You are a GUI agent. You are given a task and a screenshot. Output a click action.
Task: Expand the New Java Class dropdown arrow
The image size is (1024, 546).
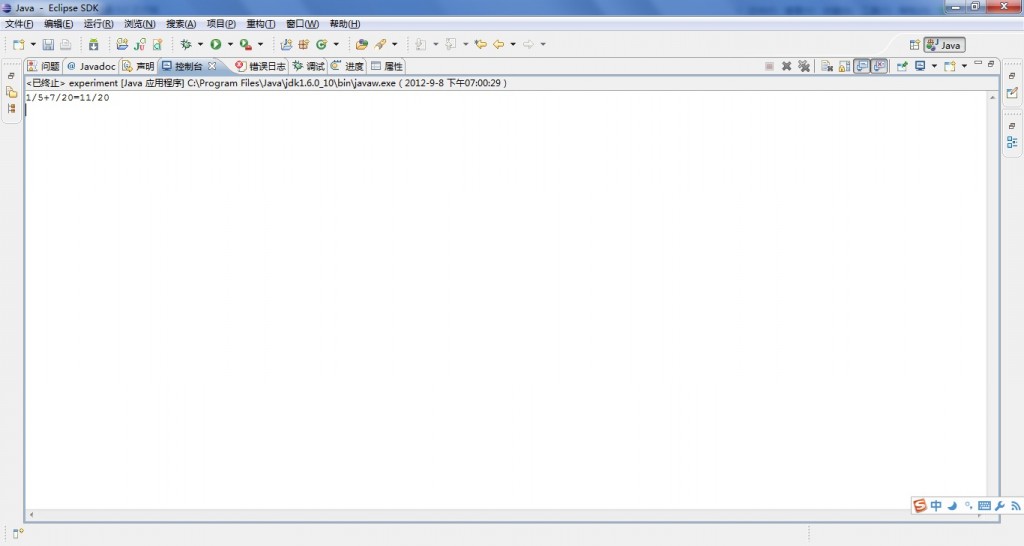(x=336, y=44)
